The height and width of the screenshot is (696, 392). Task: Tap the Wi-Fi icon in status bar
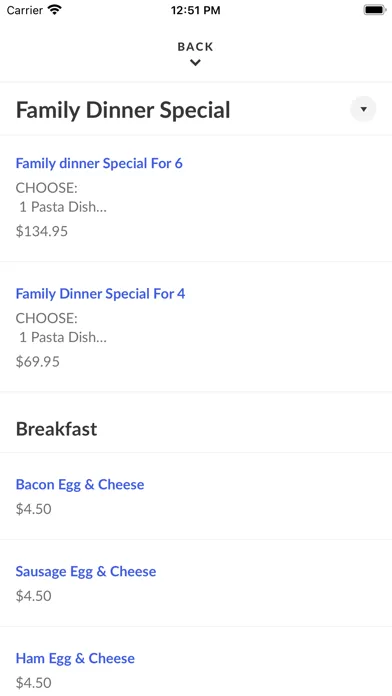55,10
